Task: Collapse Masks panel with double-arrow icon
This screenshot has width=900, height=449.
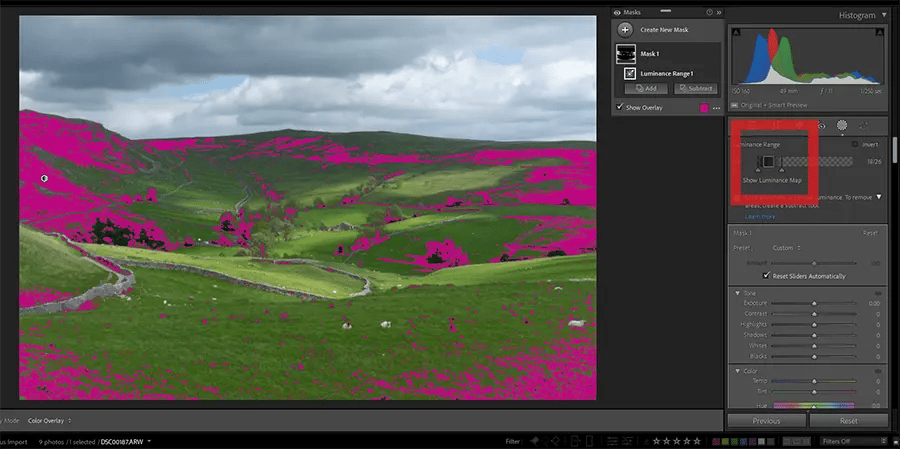Action: [x=719, y=12]
